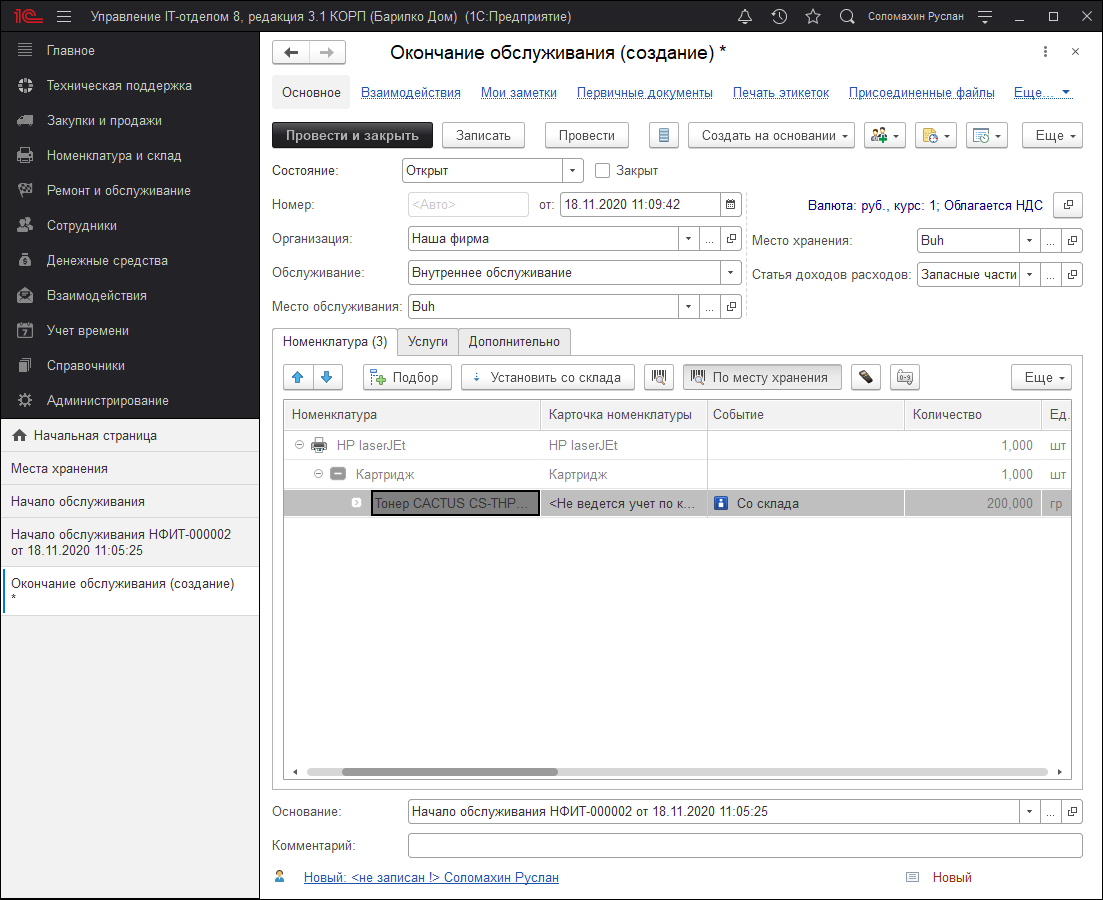Open the history clock icon
This screenshot has height=900, width=1103.
coord(779,17)
